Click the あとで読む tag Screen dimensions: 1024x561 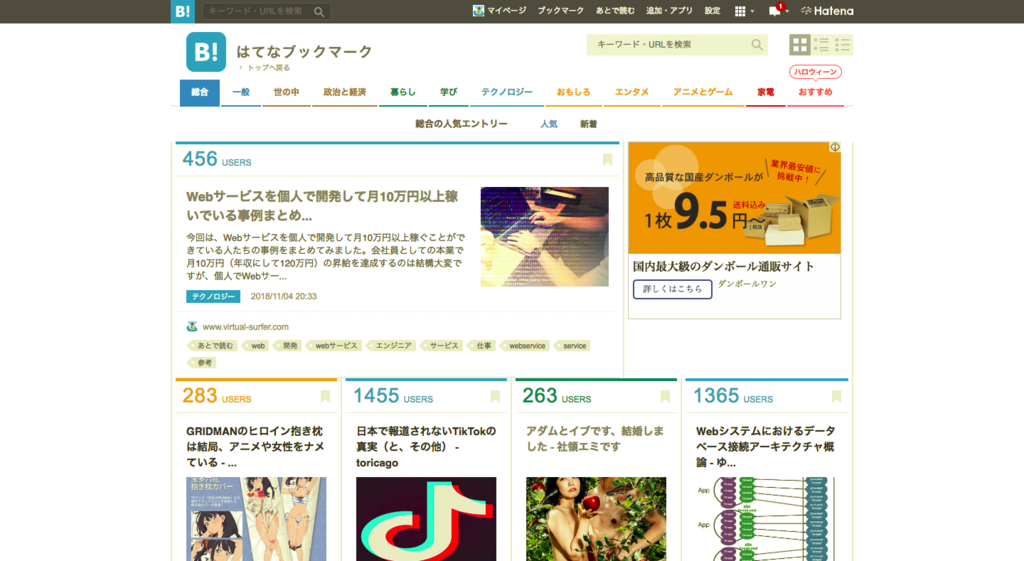point(212,346)
